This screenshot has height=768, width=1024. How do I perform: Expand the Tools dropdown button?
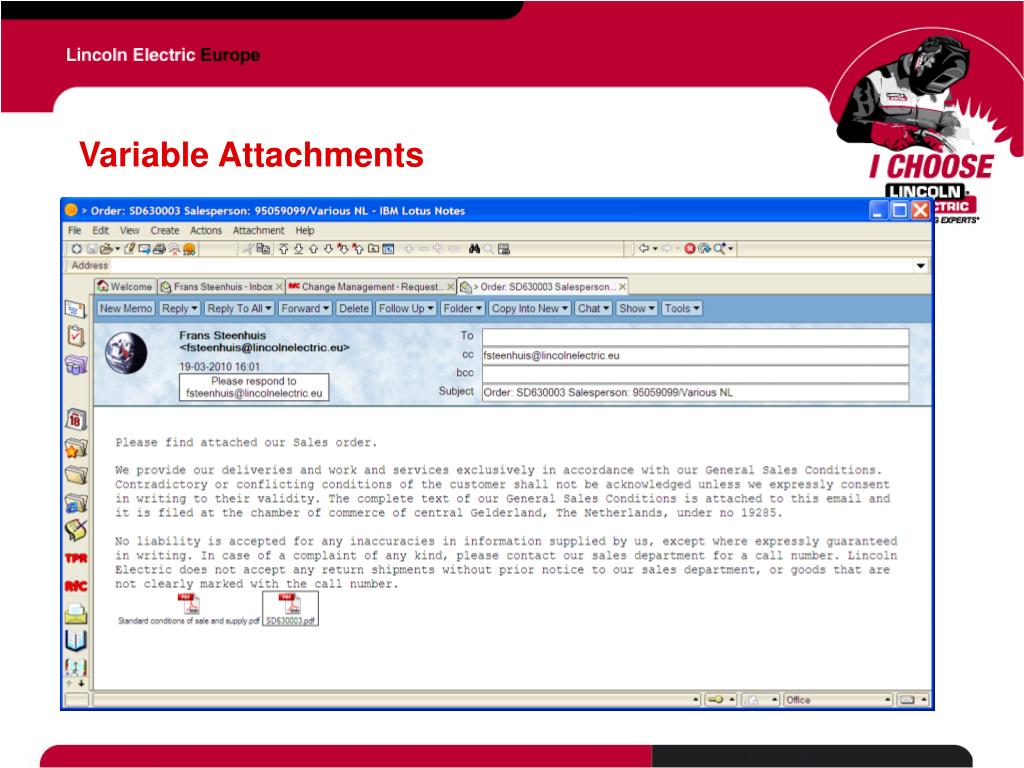[682, 308]
